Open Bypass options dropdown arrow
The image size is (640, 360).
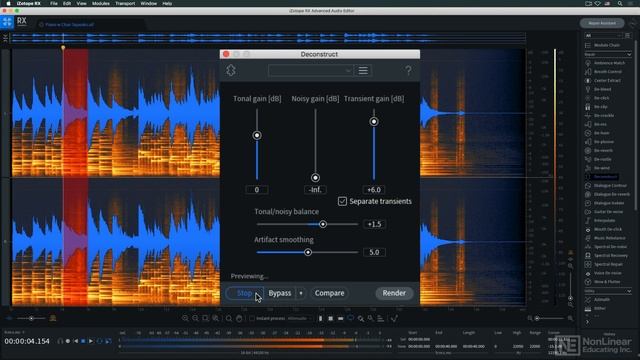point(301,293)
